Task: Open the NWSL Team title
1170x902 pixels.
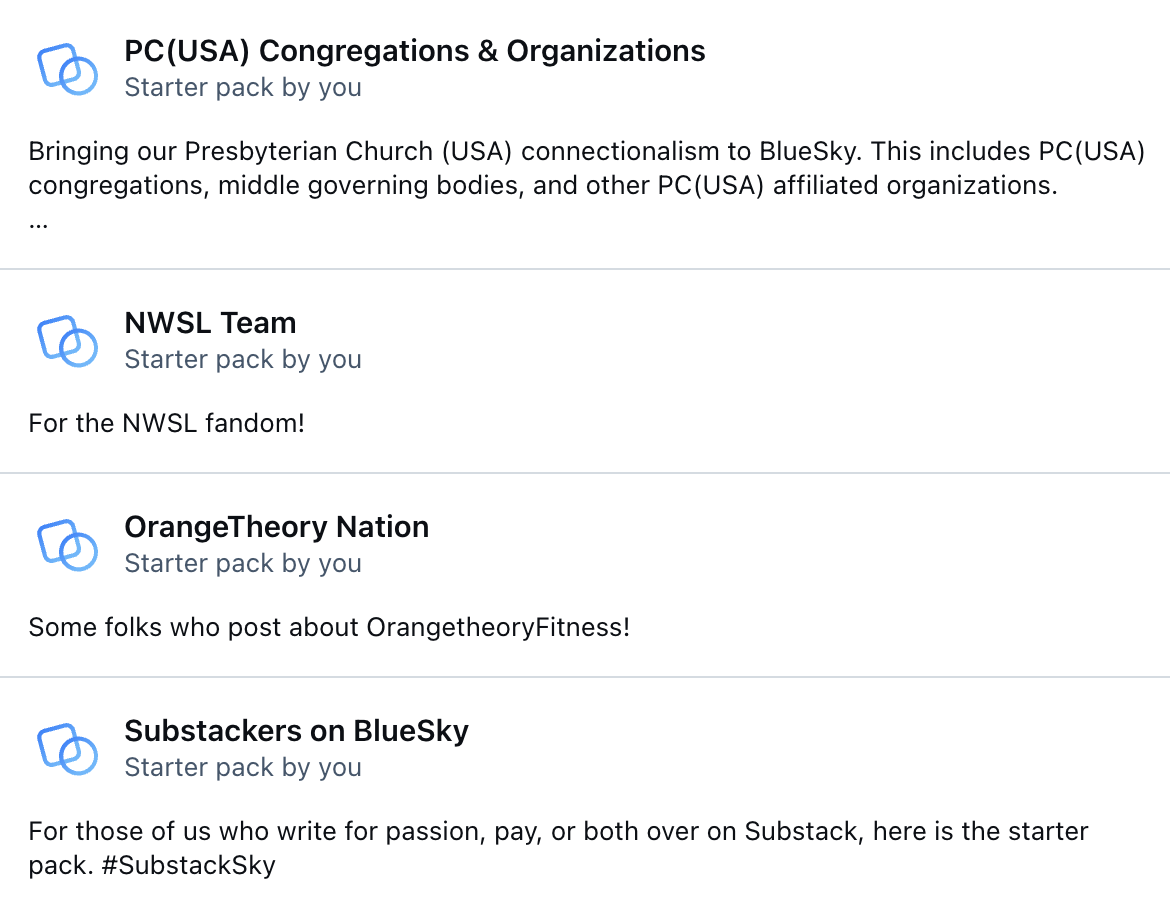Action: [210, 323]
